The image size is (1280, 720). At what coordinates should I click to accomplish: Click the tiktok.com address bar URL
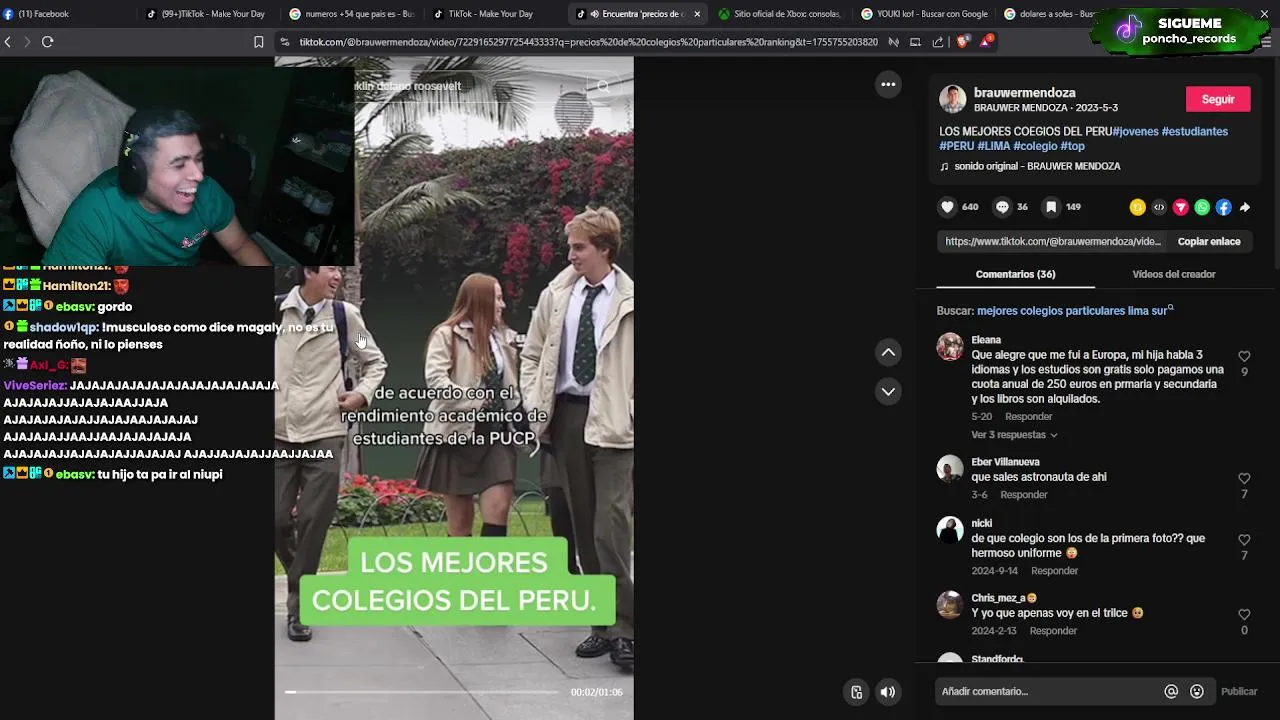(x=588, y=42)
